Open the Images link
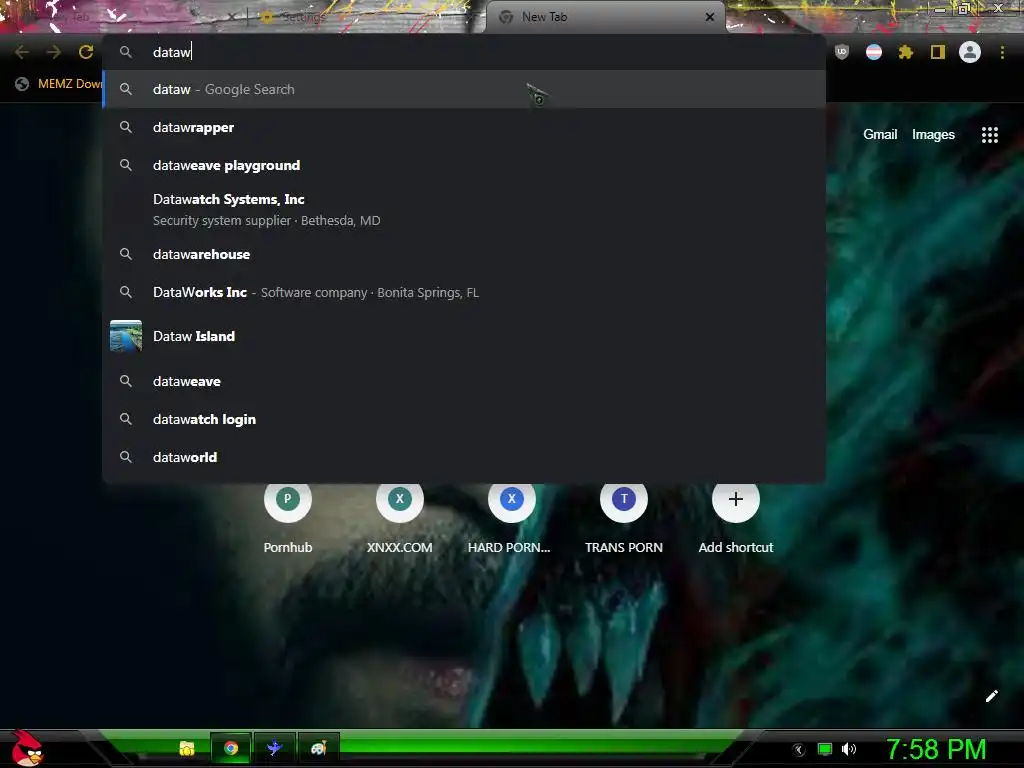Viewport: 1024px width, 768px height. [x=933, y=135]
